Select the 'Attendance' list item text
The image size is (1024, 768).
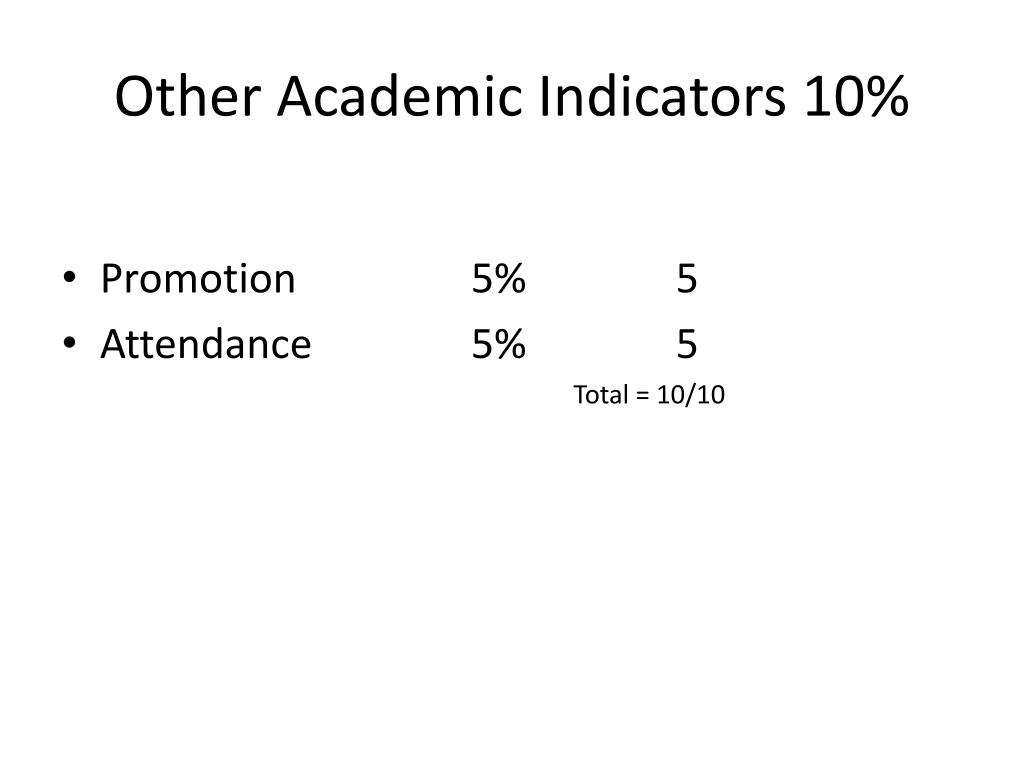point(206,344)
